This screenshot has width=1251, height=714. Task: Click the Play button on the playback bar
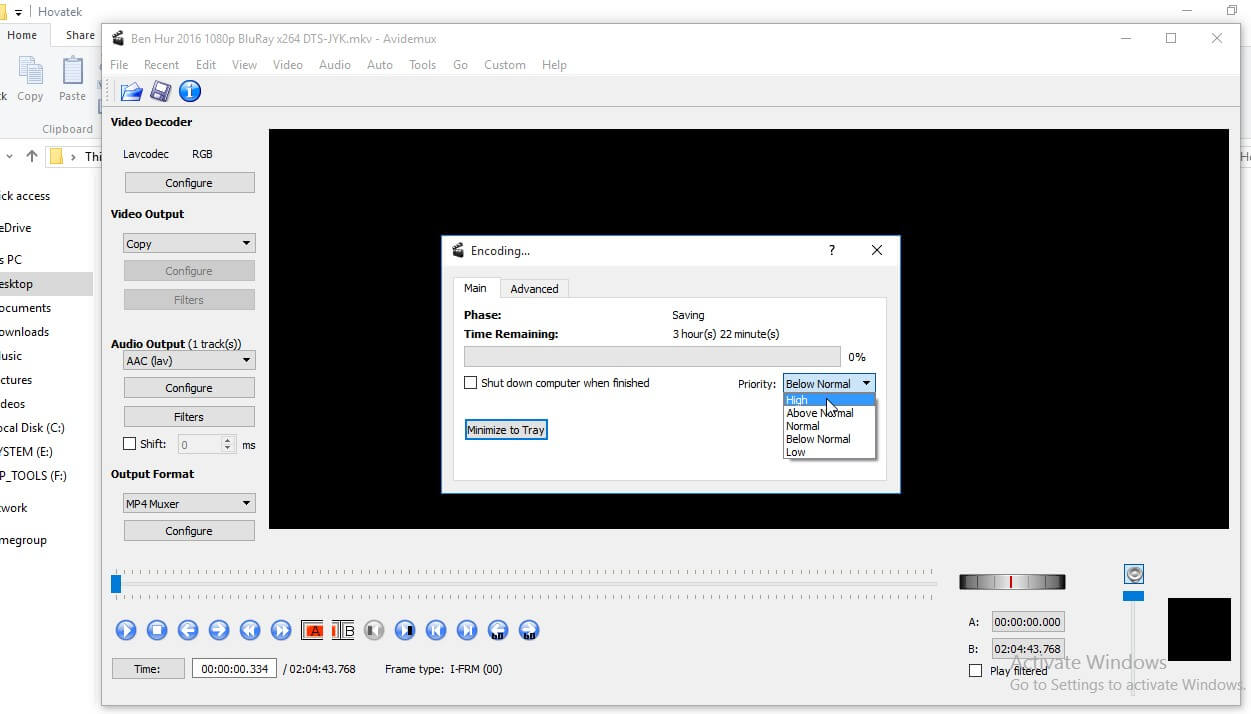(x=126, y=630)
